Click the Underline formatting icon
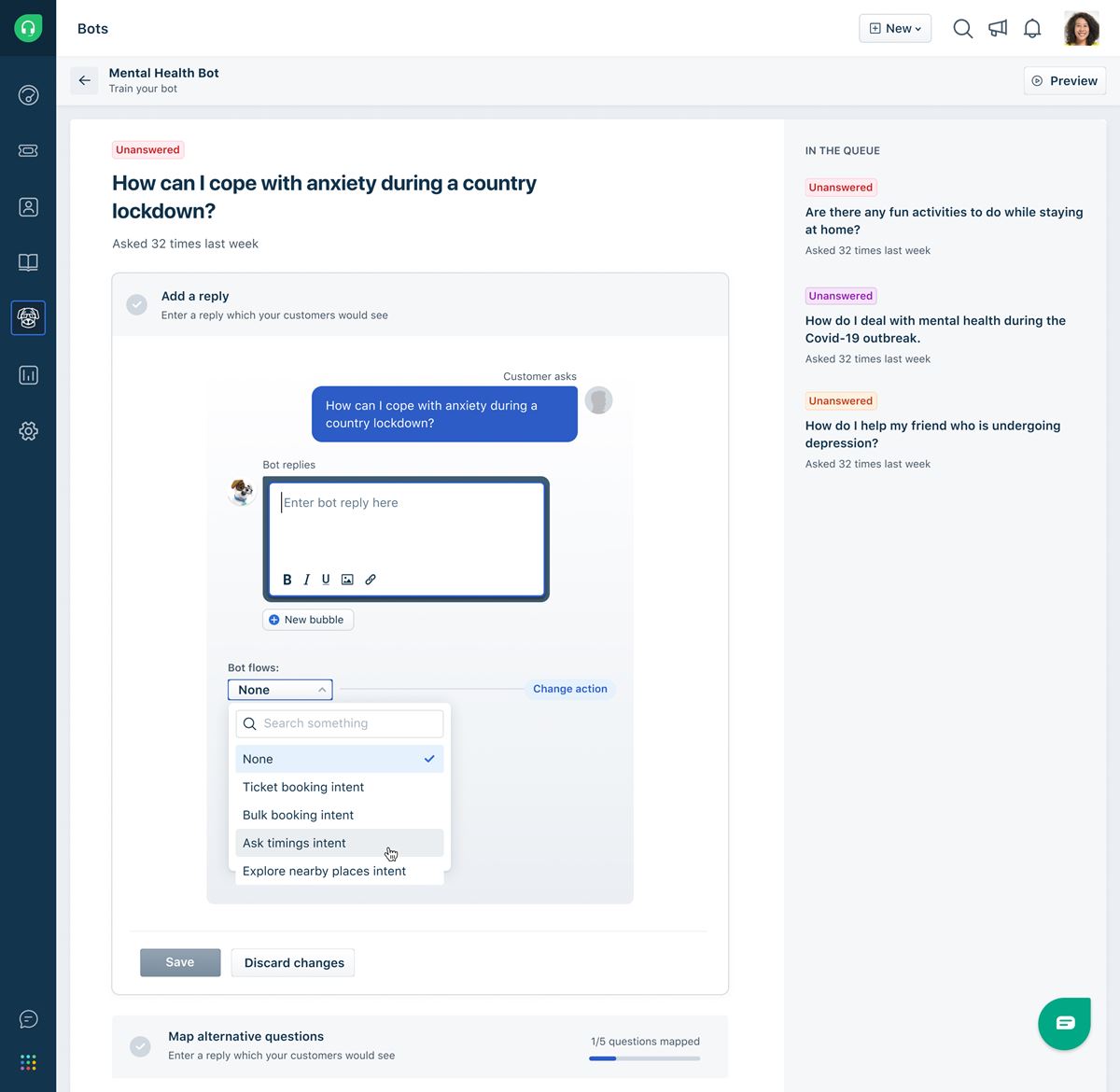The height and width of the screenshot is (1092, 1120). click(326, 580)
